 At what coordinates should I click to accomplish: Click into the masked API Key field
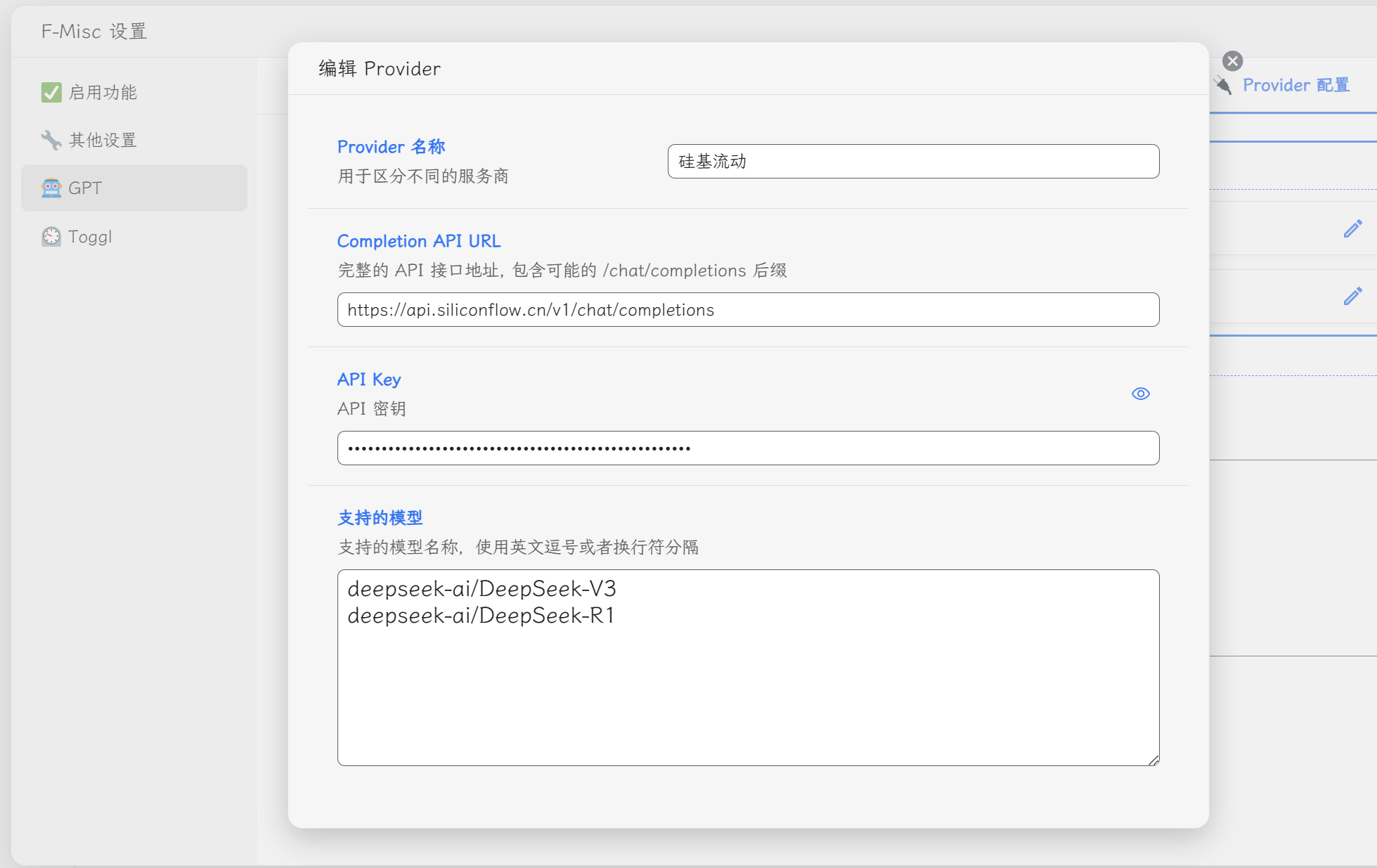[x=748, y=448]
